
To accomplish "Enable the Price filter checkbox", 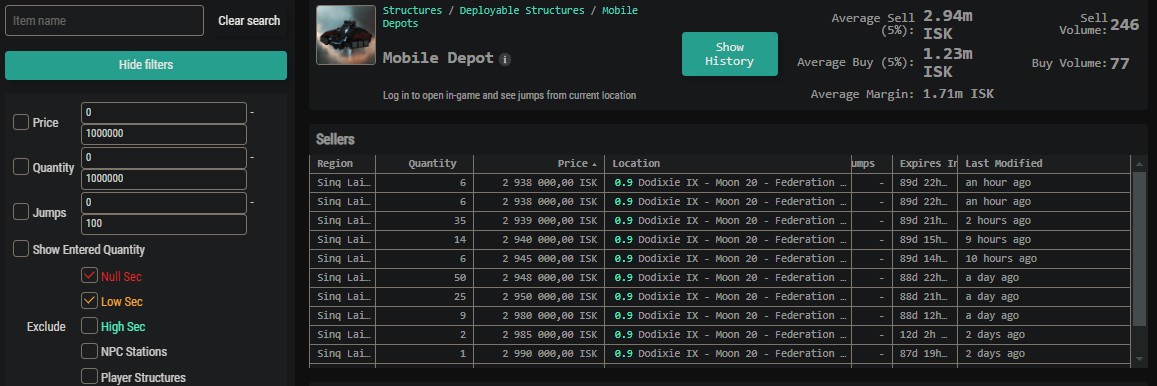I will (21, 123).
